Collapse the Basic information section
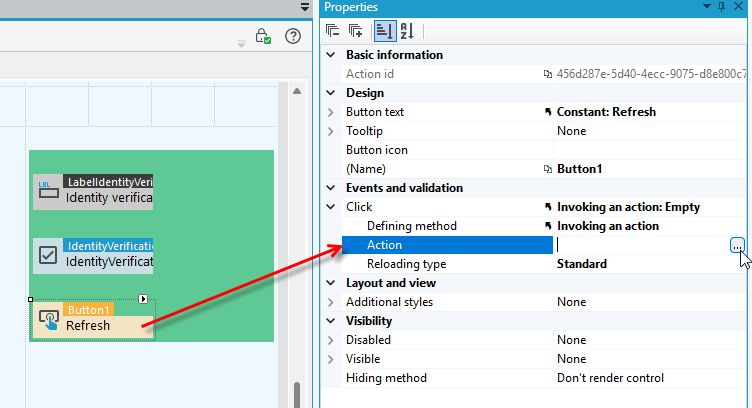 (331, 55)
